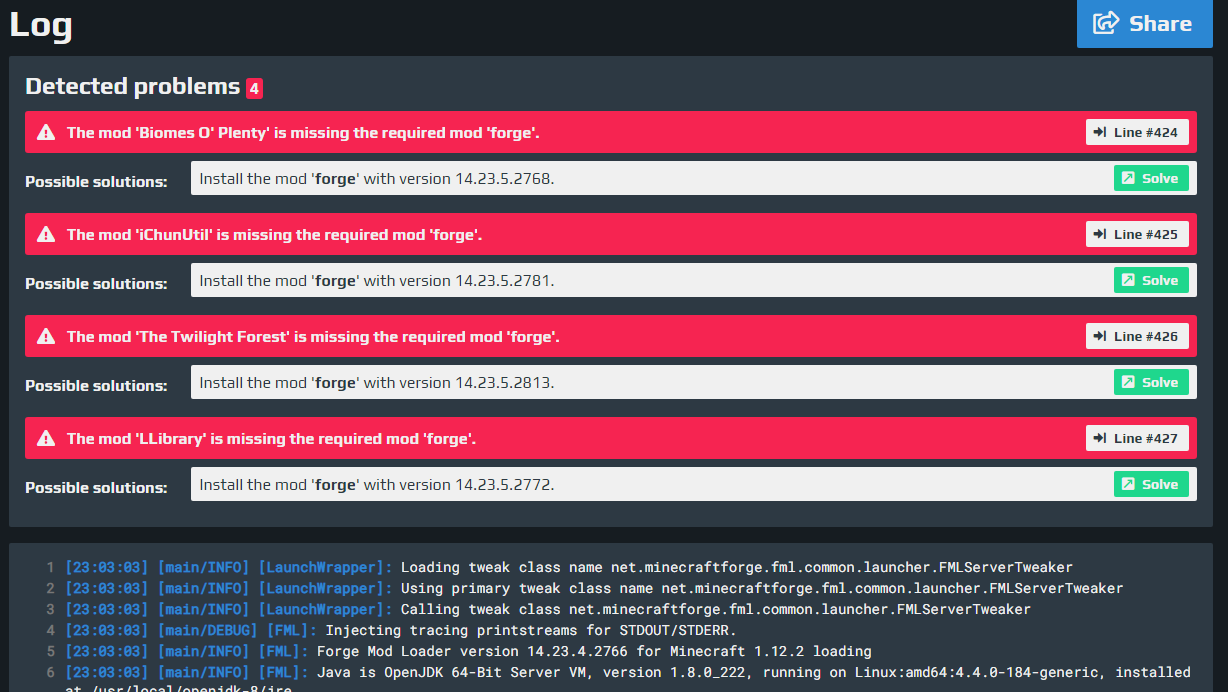This screenshot has height=692, width=1228.
Task: Jump to Line #424
Action: pos(1137,132)
